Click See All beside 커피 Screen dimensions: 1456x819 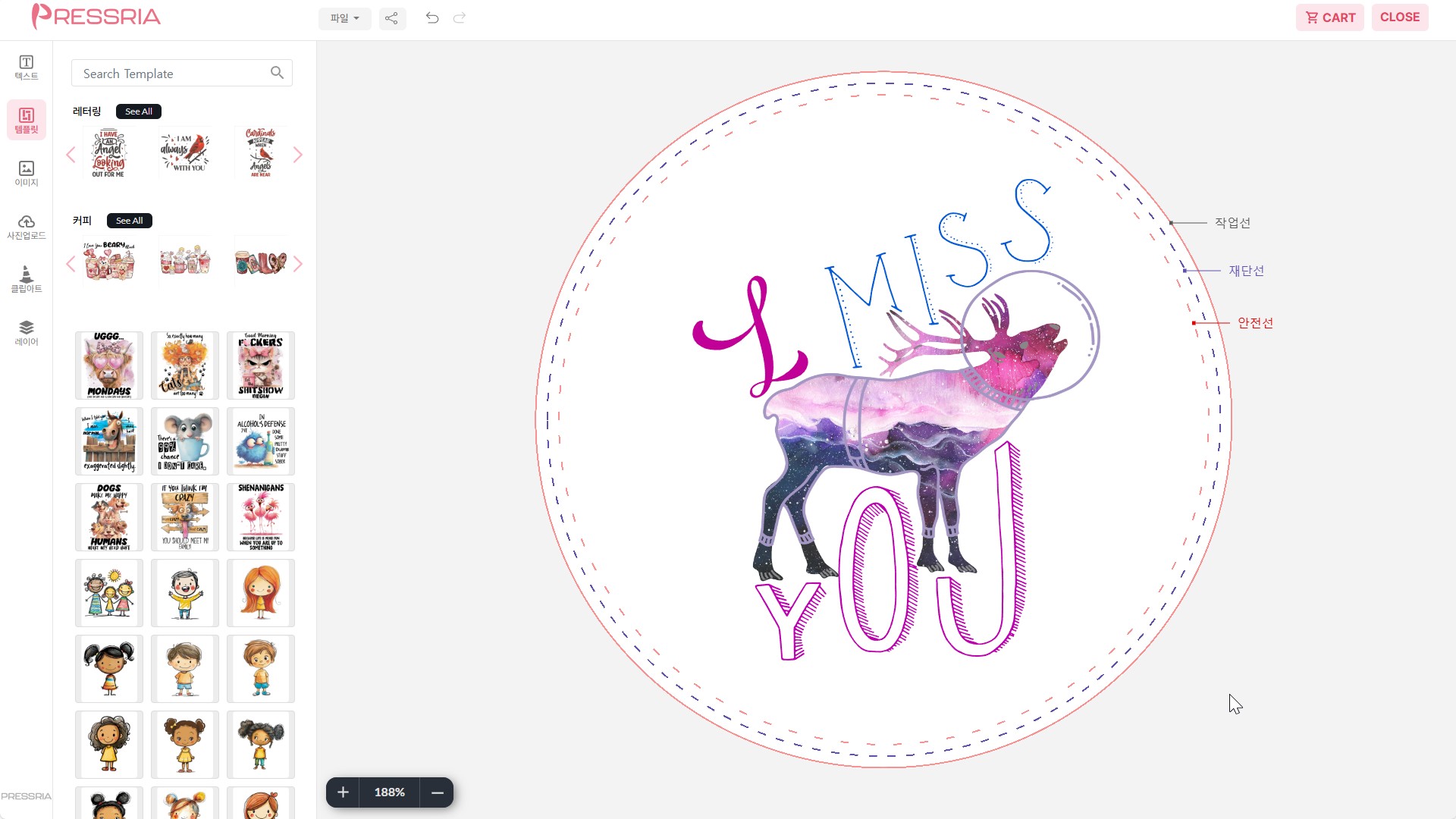(x=129, y=221)
